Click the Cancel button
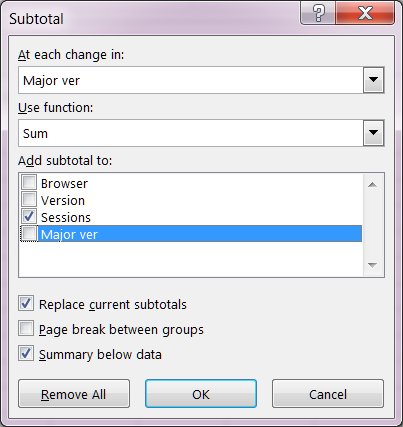 (328, 394)
